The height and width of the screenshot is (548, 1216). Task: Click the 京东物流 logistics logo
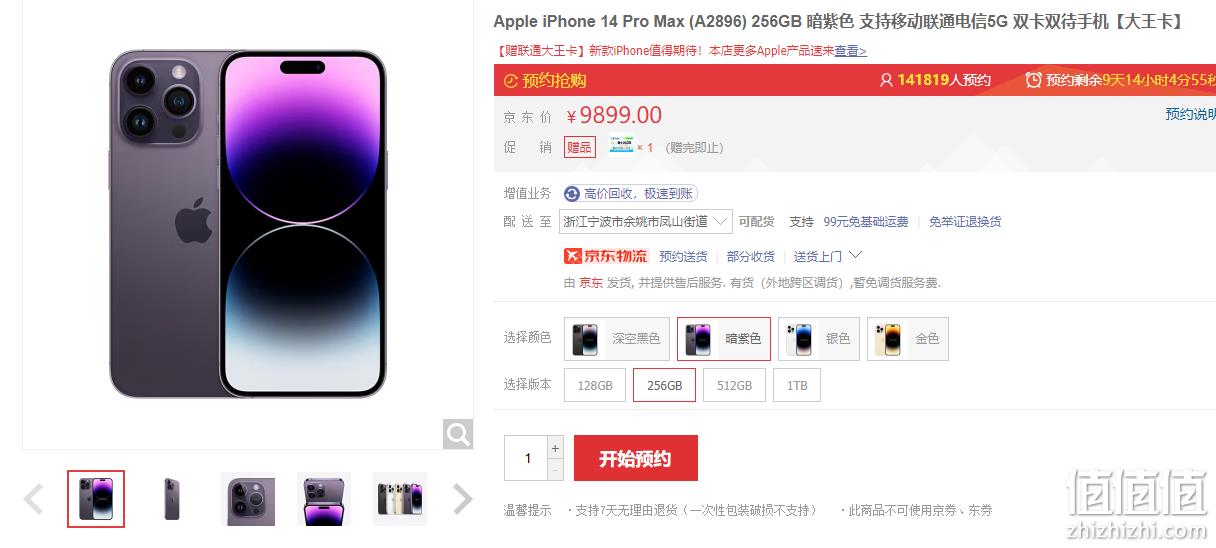[x=606, y=256]
